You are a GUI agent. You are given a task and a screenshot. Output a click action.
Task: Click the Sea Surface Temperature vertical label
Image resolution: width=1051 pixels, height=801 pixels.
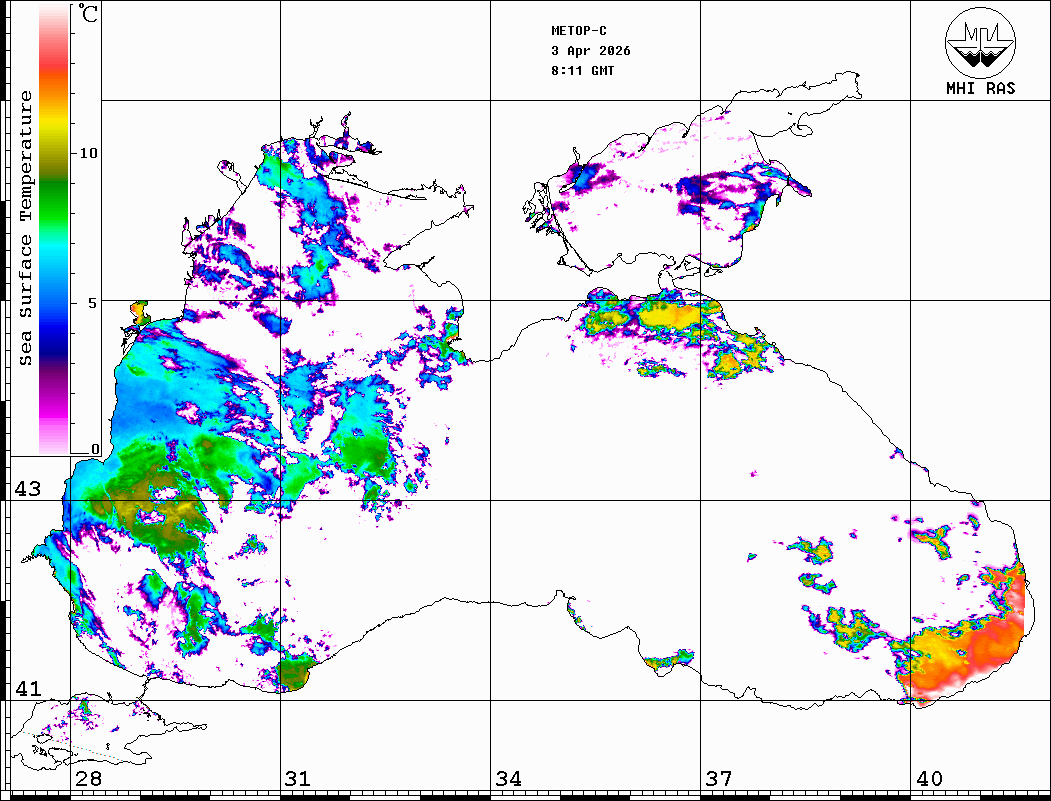pyautogui.click(x=26, y=228)
